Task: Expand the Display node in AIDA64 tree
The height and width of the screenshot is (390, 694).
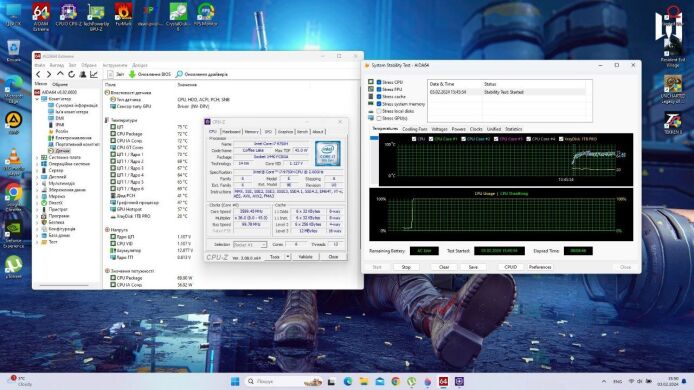Action: coord(37,177)
